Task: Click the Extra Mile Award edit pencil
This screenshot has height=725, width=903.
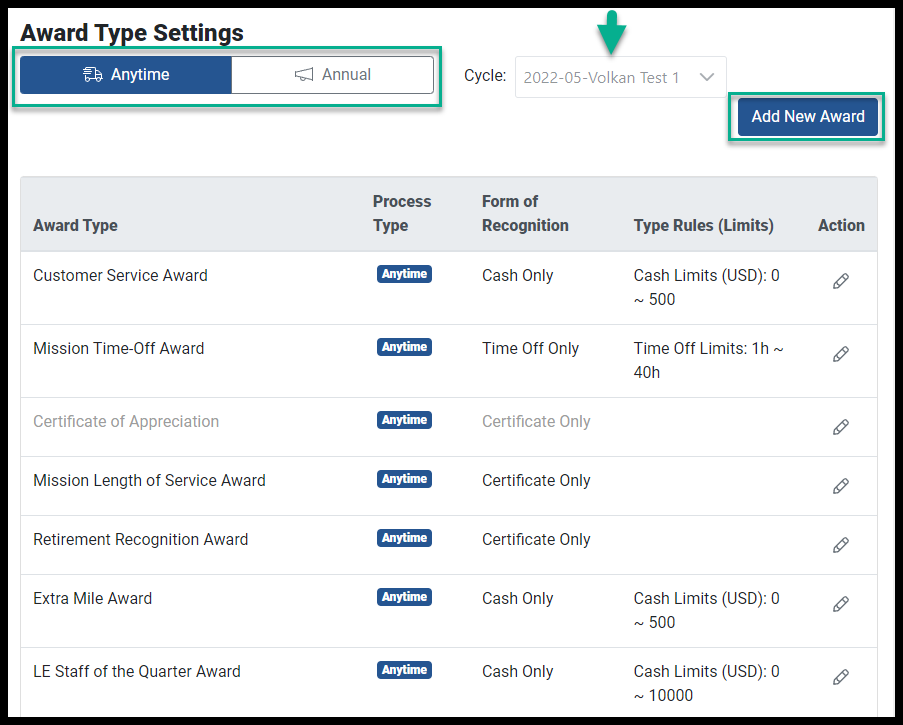Action: pos(840,604)
